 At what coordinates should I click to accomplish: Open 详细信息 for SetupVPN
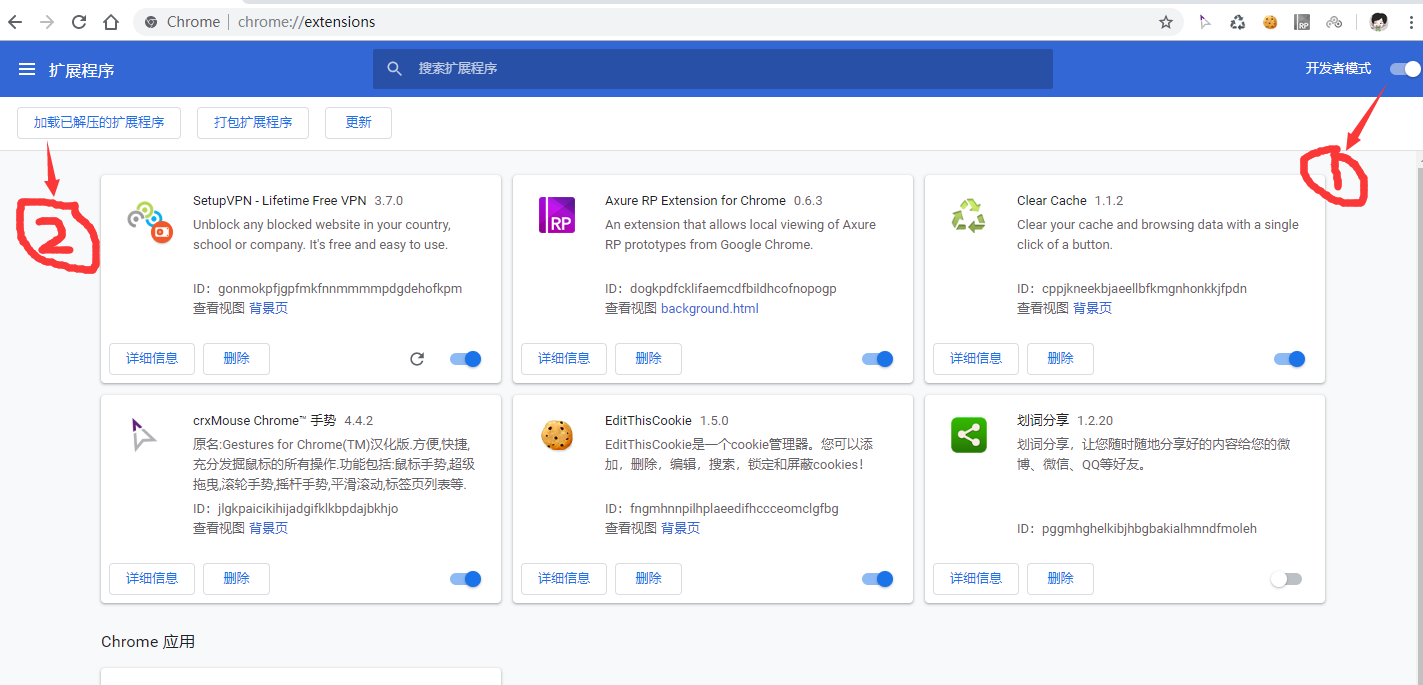pos(152,359)
